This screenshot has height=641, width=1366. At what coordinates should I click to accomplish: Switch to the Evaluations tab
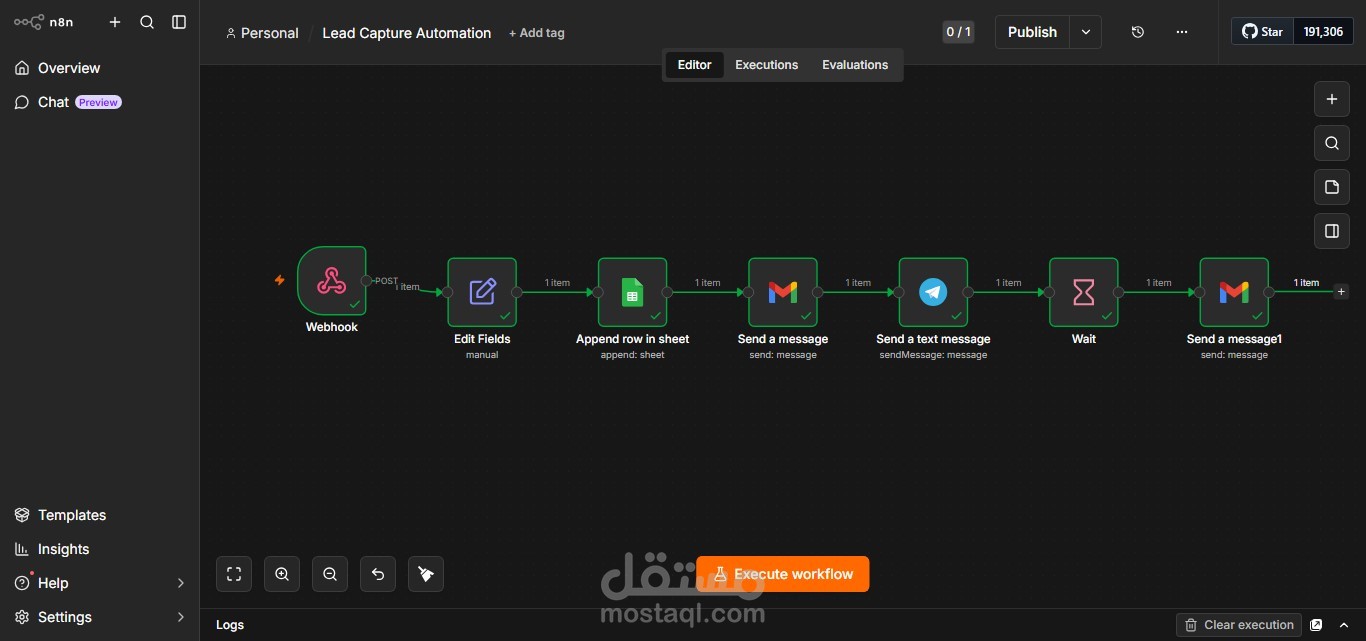pos(855,65)
